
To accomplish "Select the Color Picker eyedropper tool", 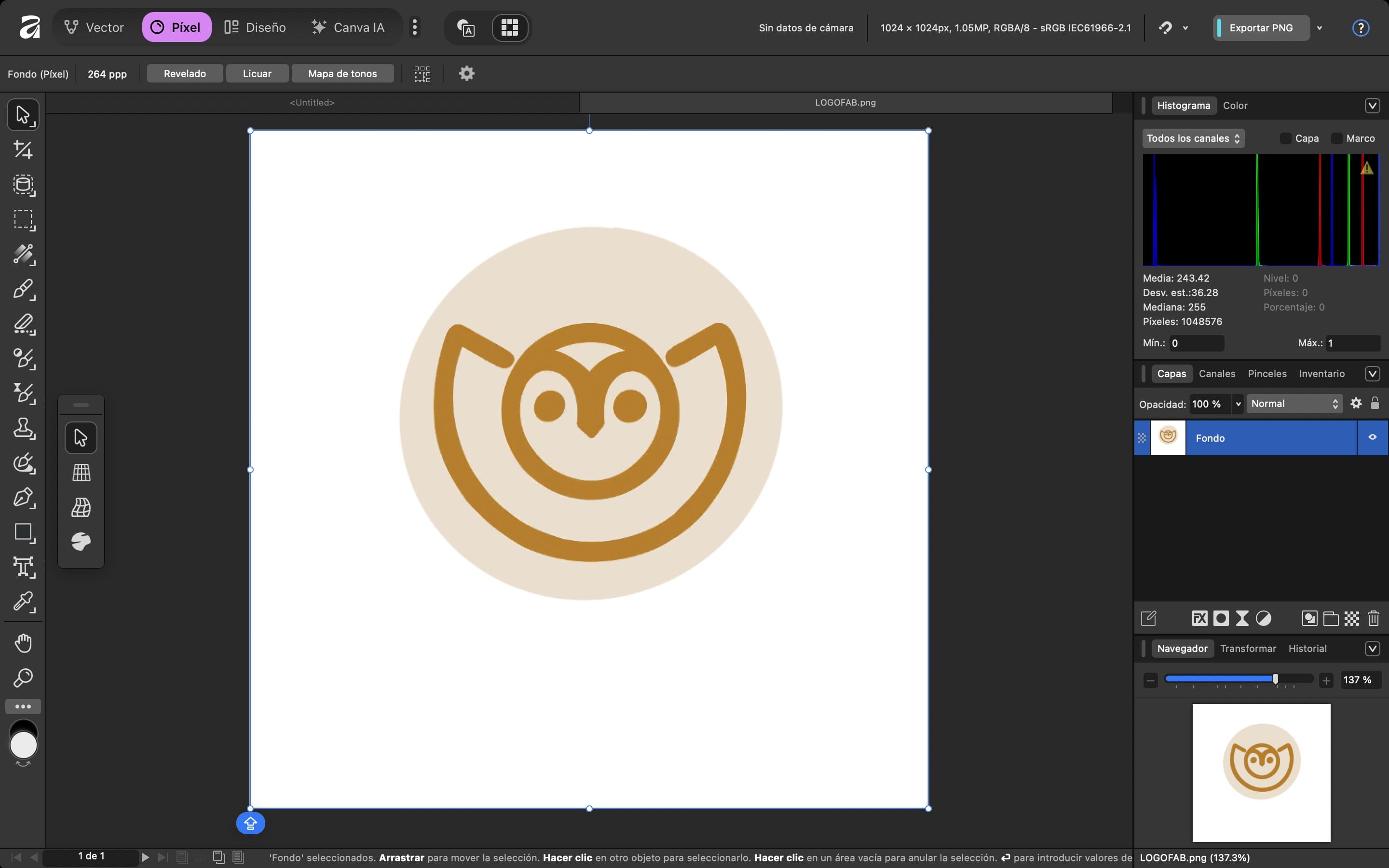I will [x=23, y=602].
